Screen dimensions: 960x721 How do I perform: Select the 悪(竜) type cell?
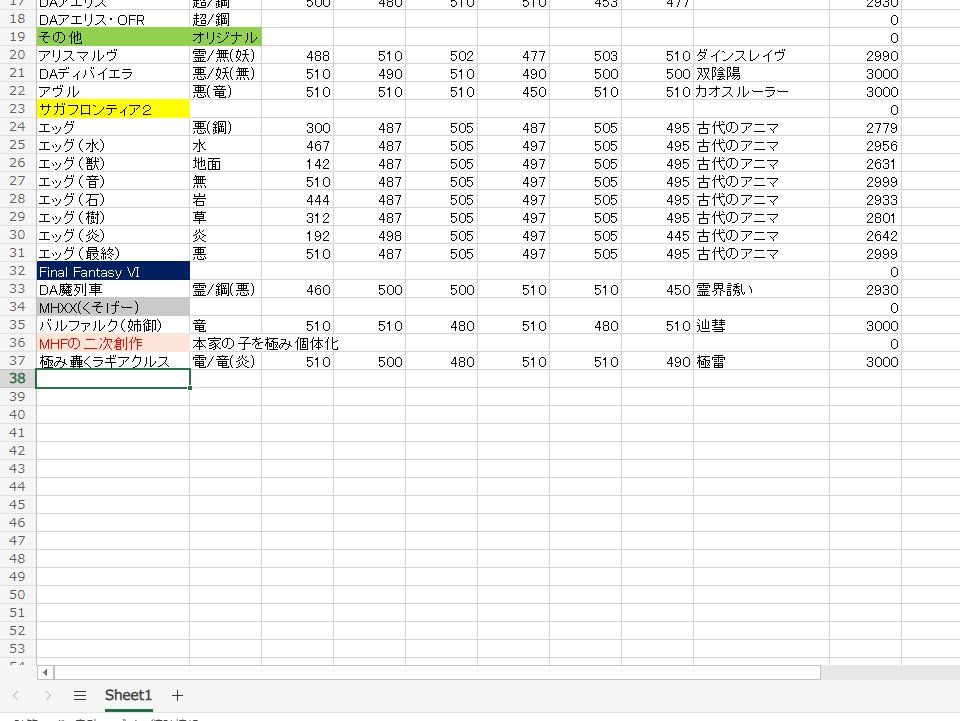pos(225,91)
